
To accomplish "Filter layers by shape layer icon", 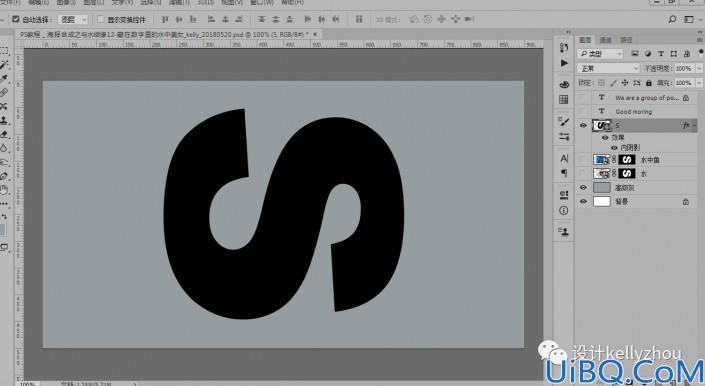I will tap(674, 53).
